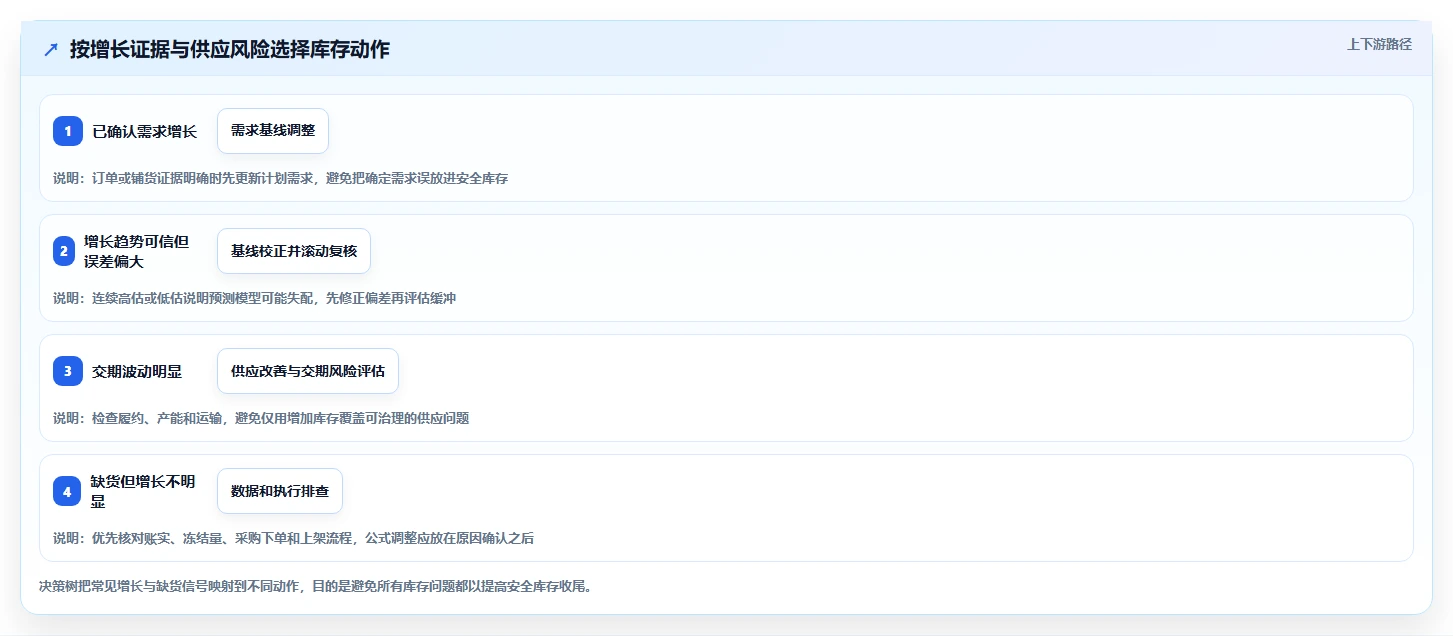The image size is (1453, 636).
Task: Click the 上下游路径 label
Action: (1379, 44)
